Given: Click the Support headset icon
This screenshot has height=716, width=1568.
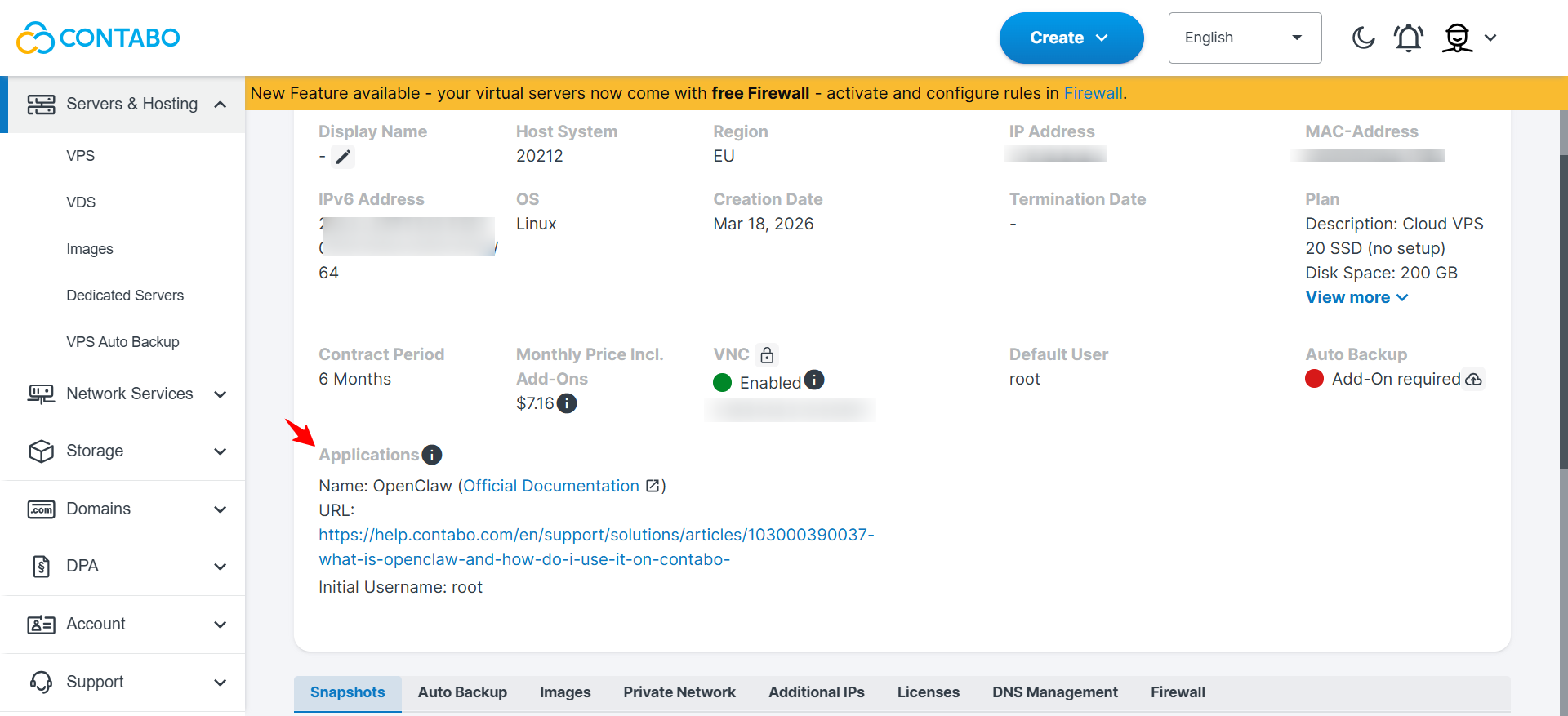Looking at the screenshot, I should pyautogui.click(x=42, y=682).
